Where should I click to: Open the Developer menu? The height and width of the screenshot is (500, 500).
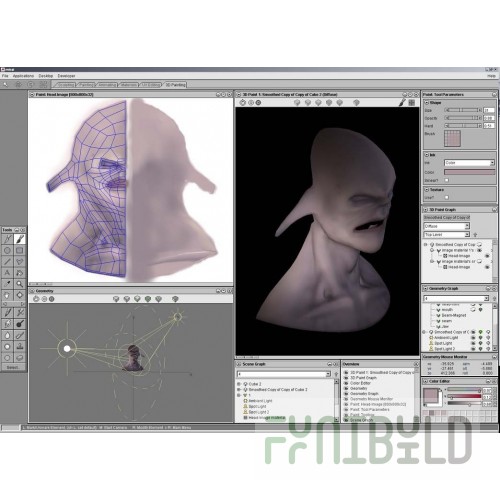(x=66, y=76)
